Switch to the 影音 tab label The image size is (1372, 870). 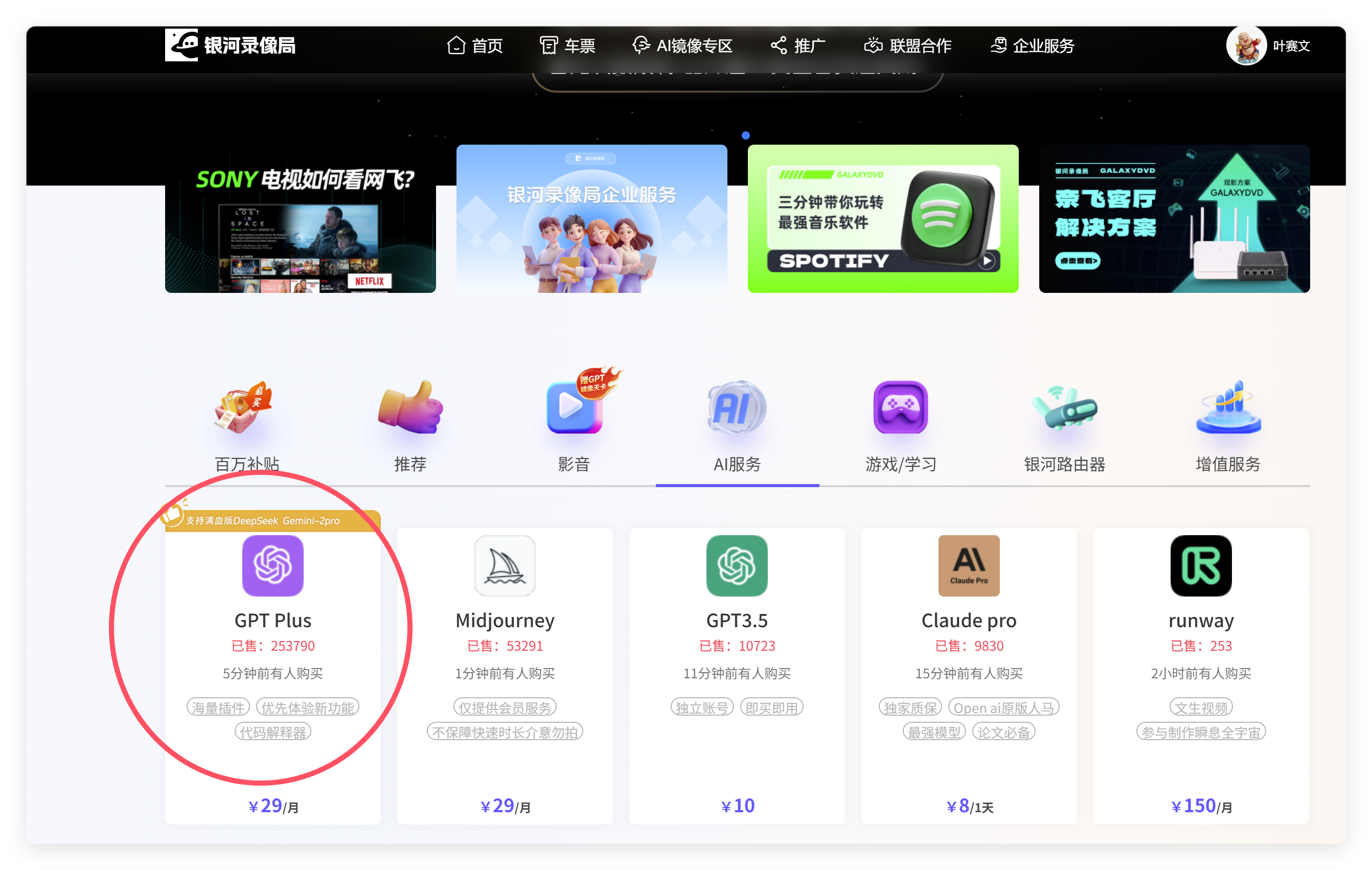click(x=574, y=464)
